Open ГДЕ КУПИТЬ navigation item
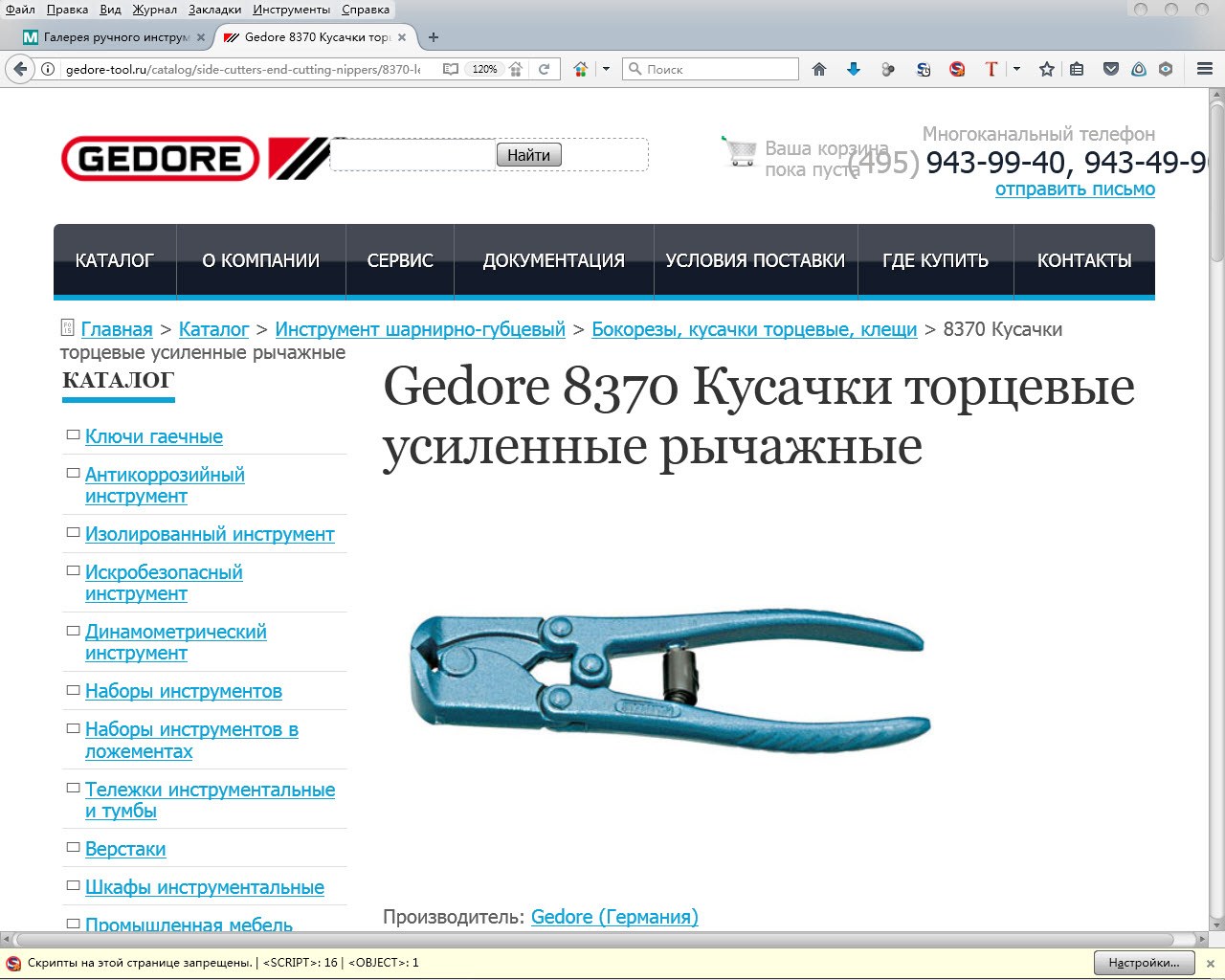The image size is (1225, 980). coord(935,260)
